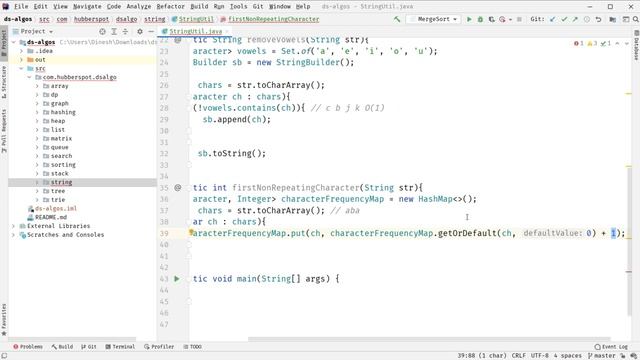Image resolution: width=640 pixels, height=360 pixels.
Task: Open the TODO tool window
Action: click(x=192, y=347)
